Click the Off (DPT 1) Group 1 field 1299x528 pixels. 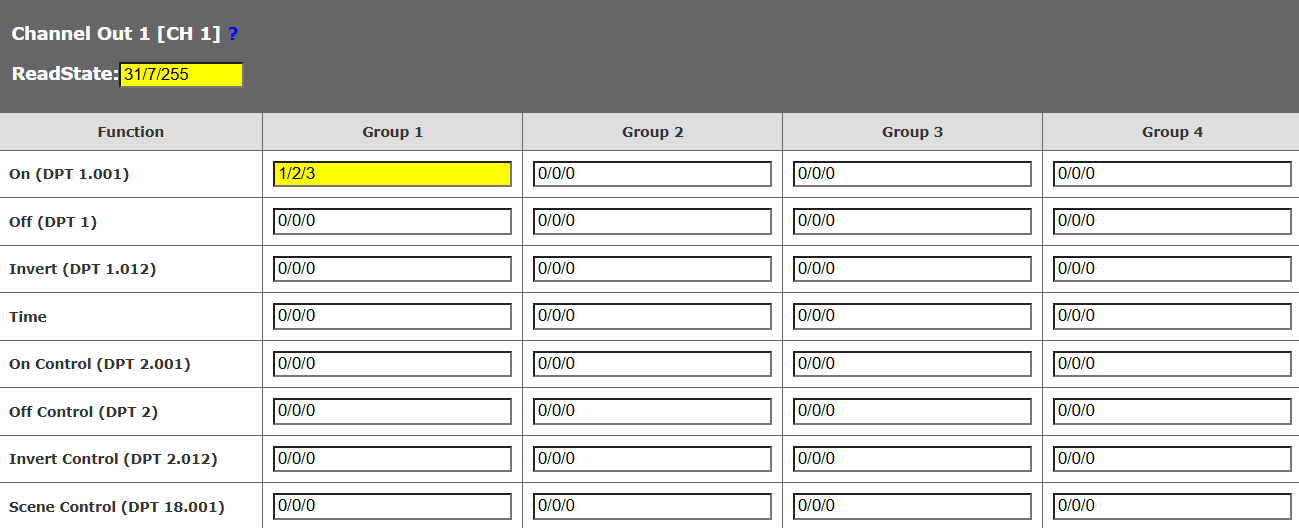click(392, 221)
